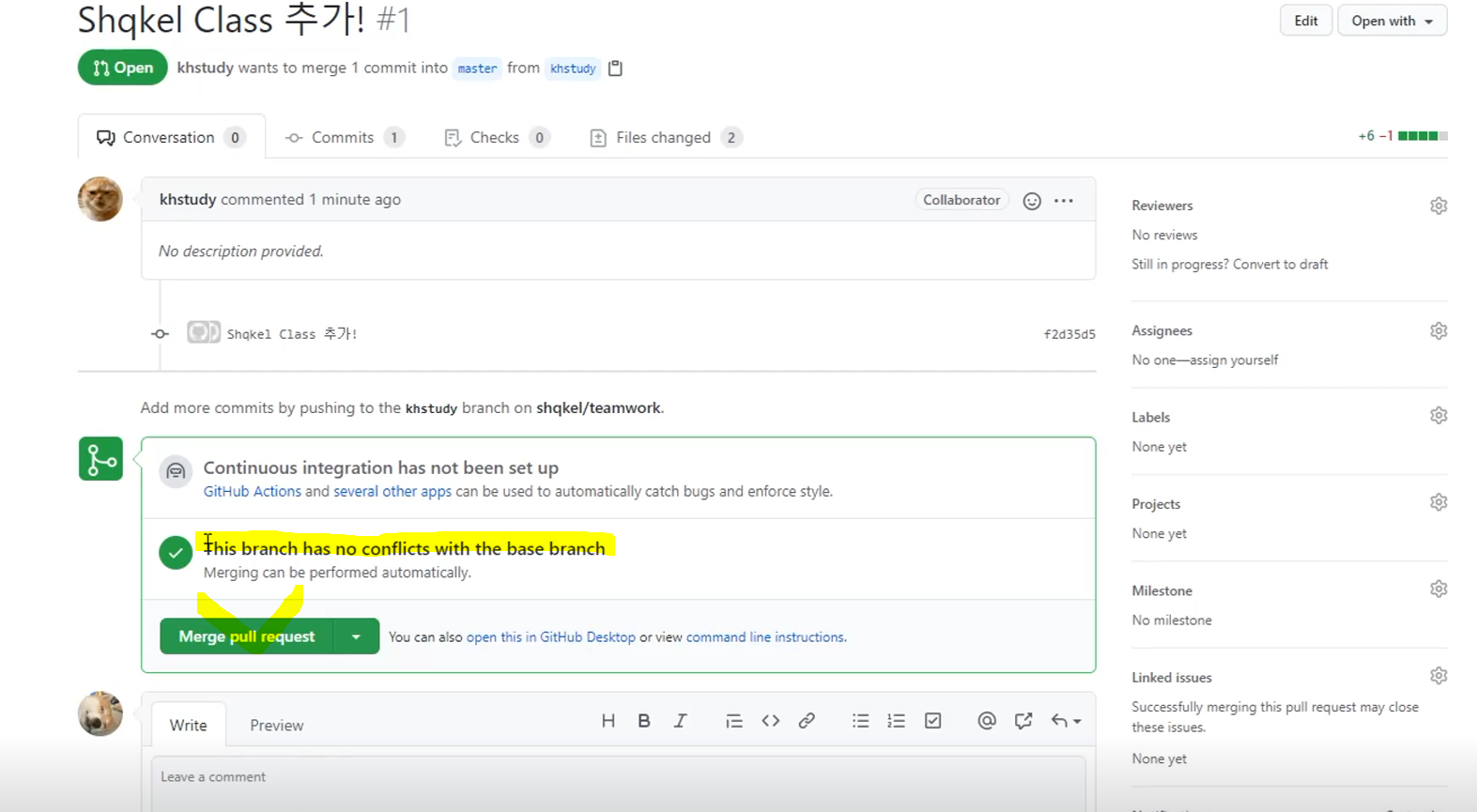The width and height of the screenshot is (1477, 812).
Task: Click Convert to draft link
Action: pos(1281,264)
